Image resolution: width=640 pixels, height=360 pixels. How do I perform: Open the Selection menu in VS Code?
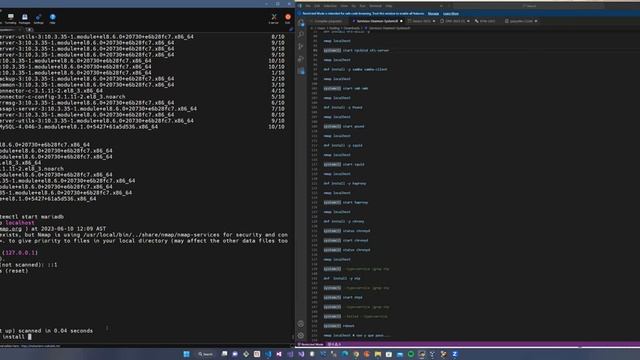(x=330, y=6)
